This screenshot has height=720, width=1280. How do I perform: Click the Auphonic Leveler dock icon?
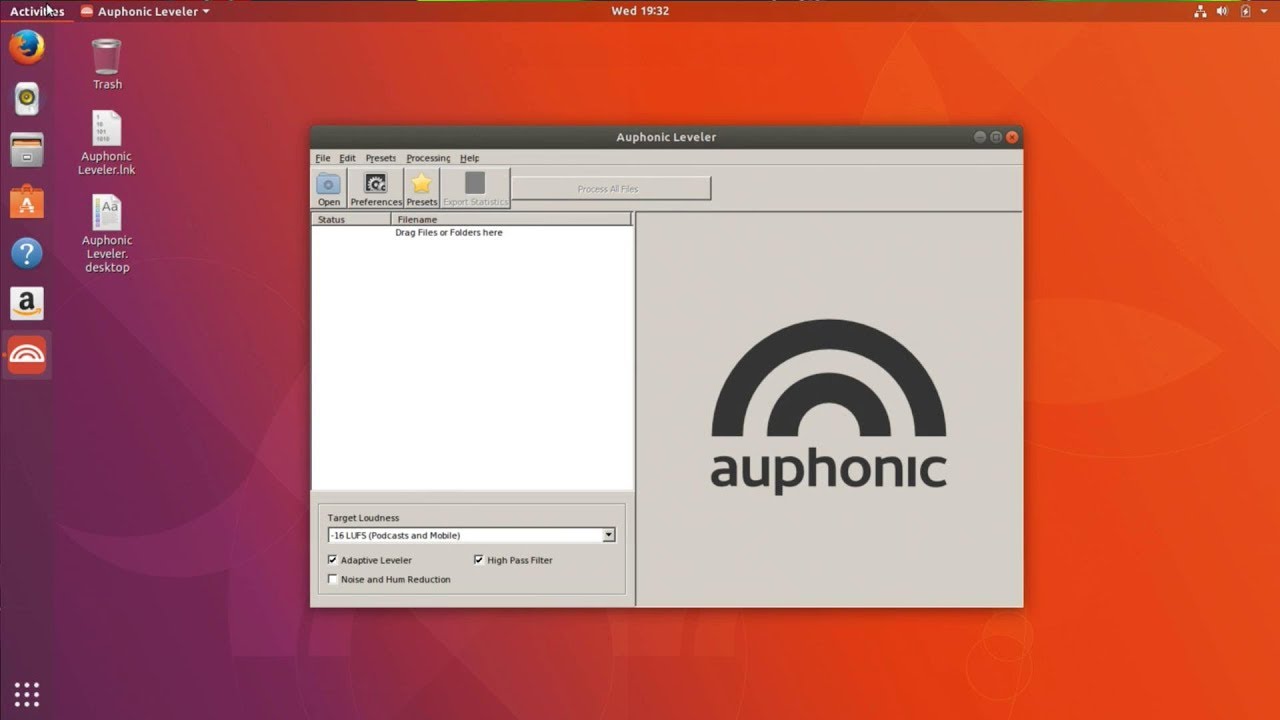[x=27, y=356]
